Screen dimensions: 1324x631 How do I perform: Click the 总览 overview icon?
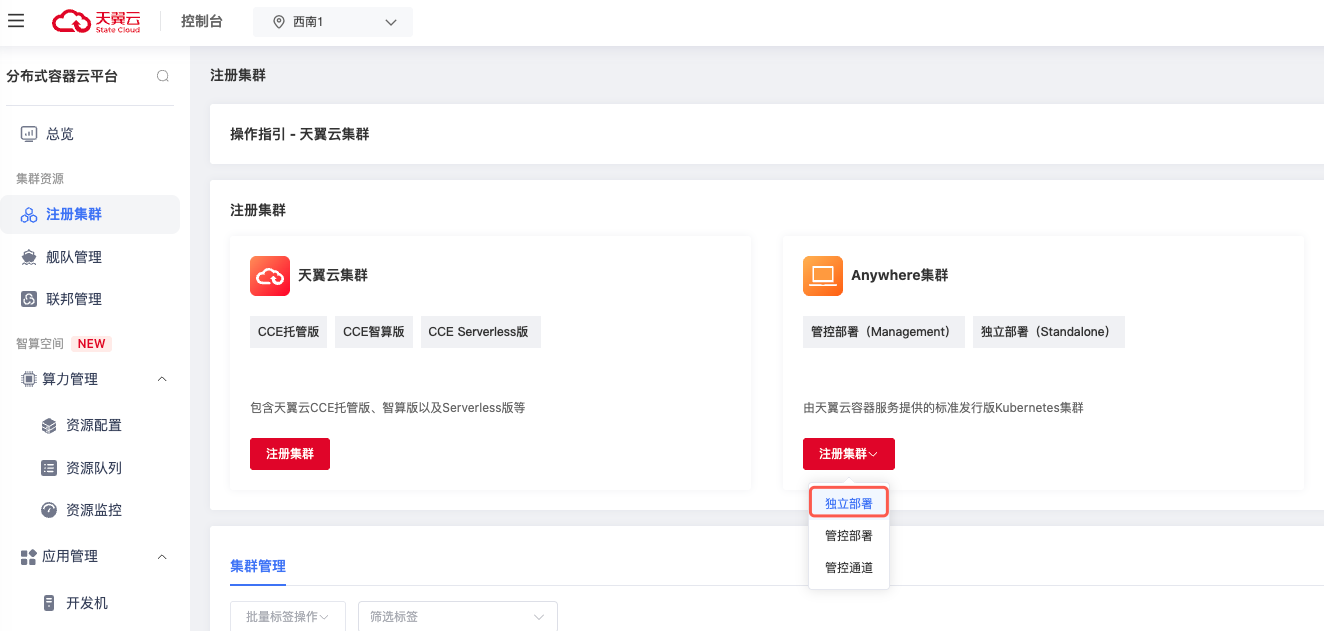(x=29, y=134)
